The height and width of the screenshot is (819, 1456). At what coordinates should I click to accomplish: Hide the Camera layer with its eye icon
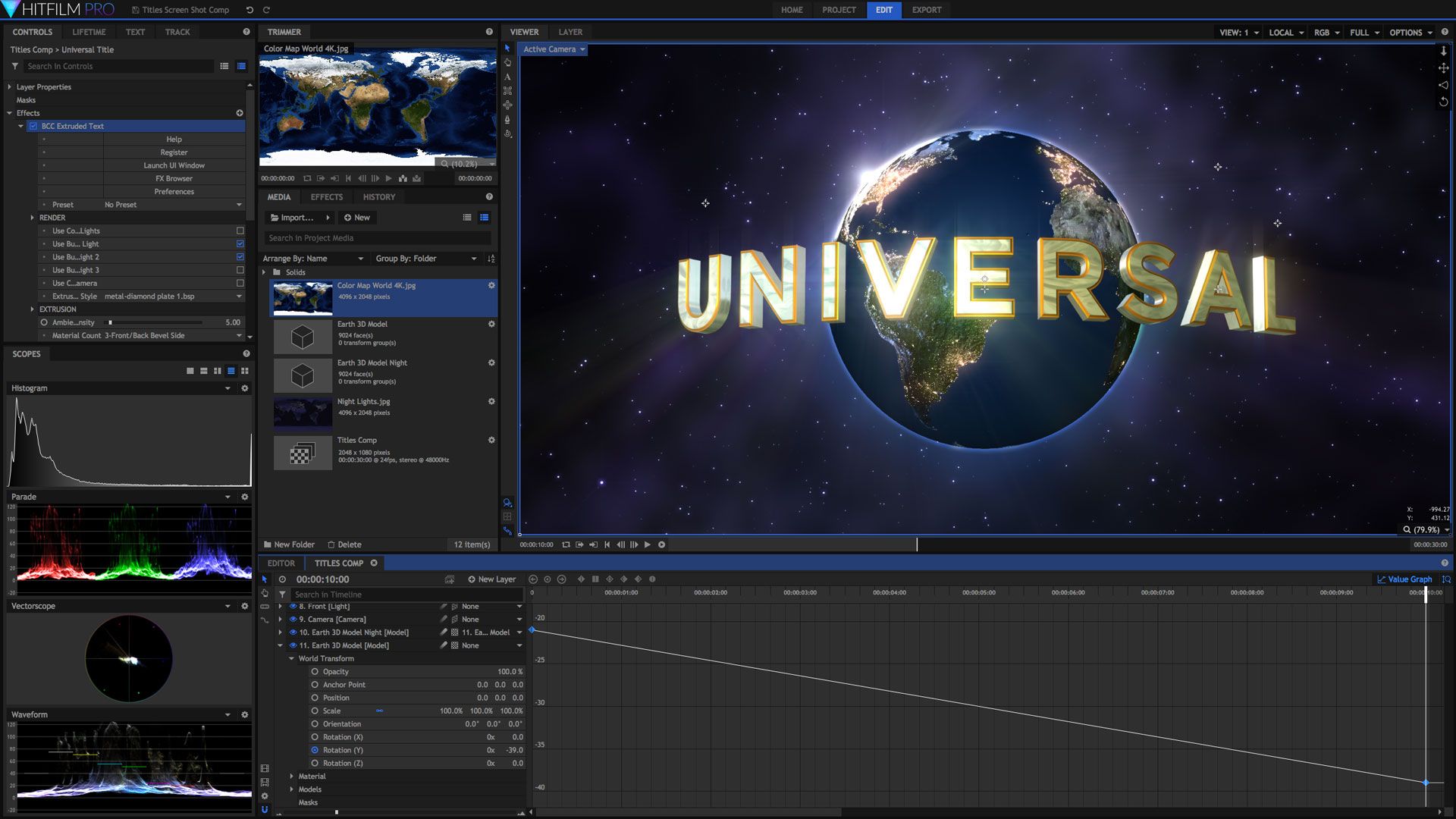(293, 620)
